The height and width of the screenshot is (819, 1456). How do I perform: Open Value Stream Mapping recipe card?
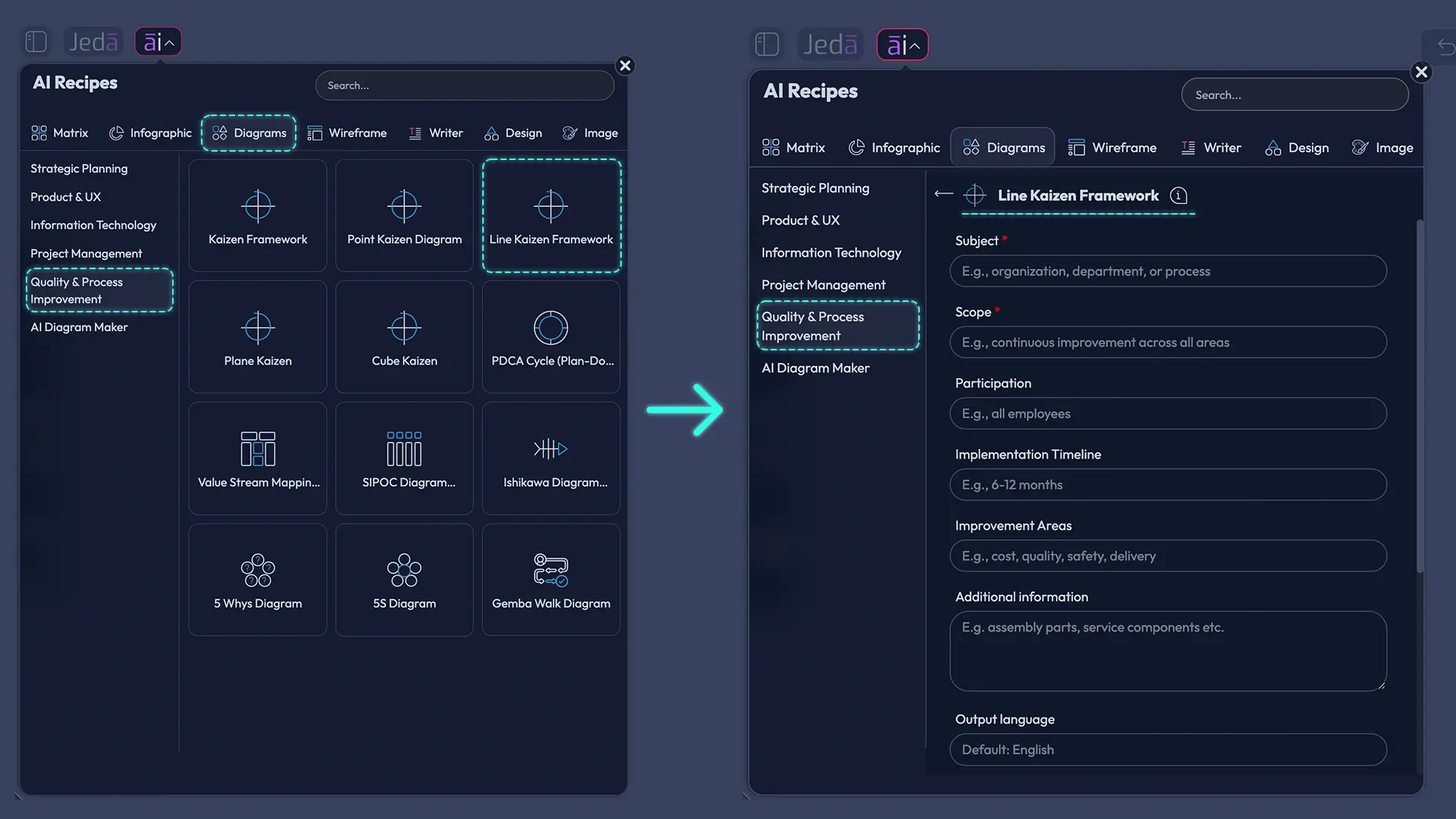pos(258,458)
